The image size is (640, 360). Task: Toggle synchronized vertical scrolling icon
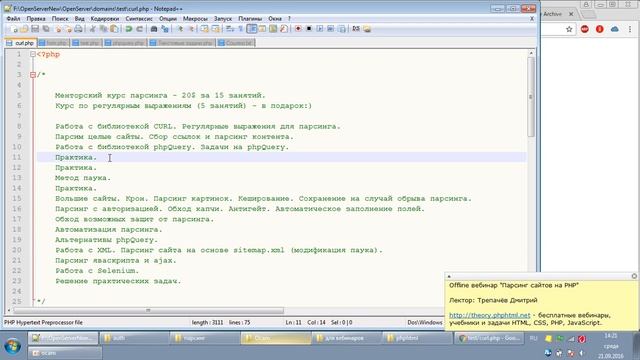pos(204,29)
